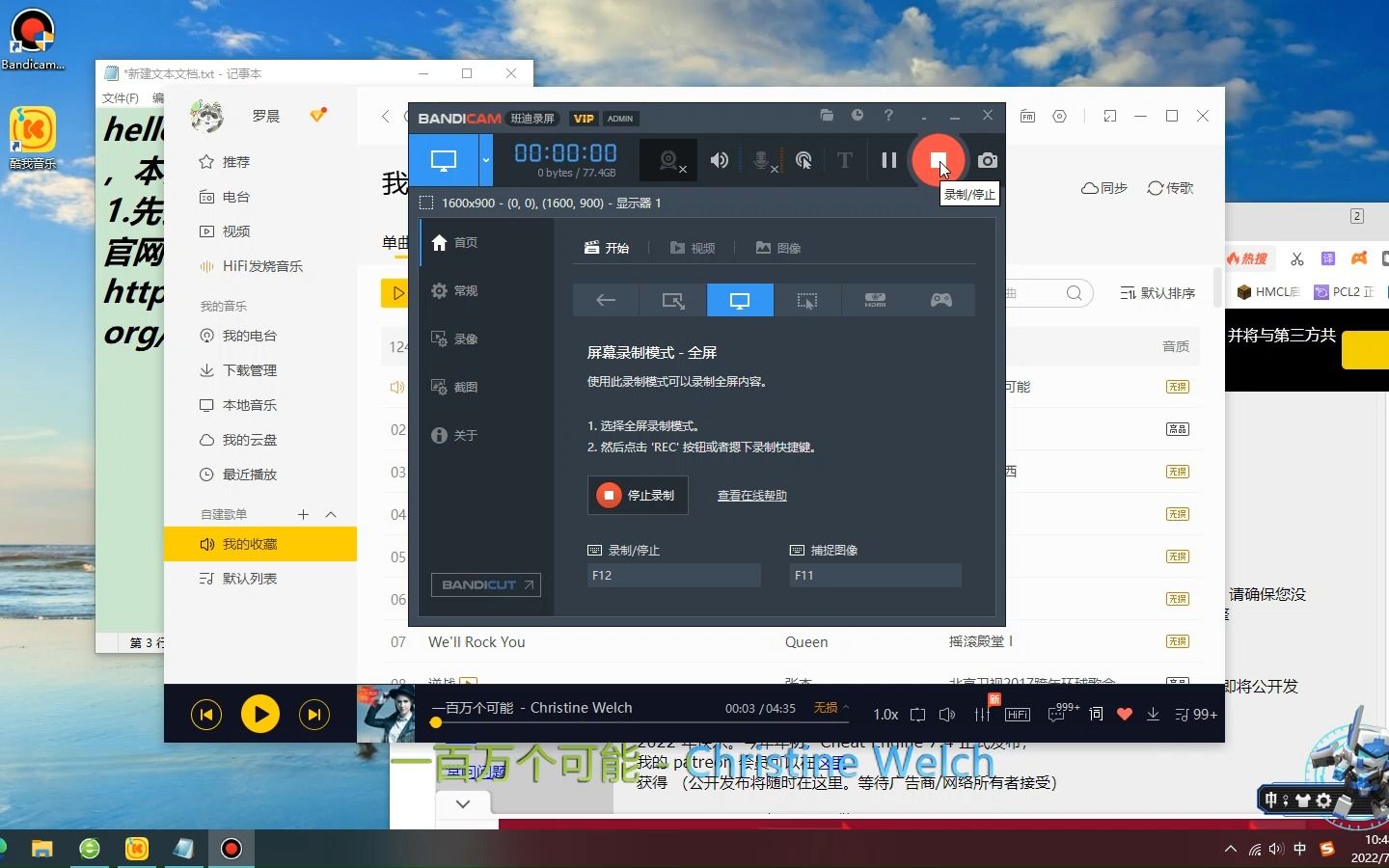Switch to the 视频 tab
This screenshot has height=868, width=1389.
tap(693, 248)
